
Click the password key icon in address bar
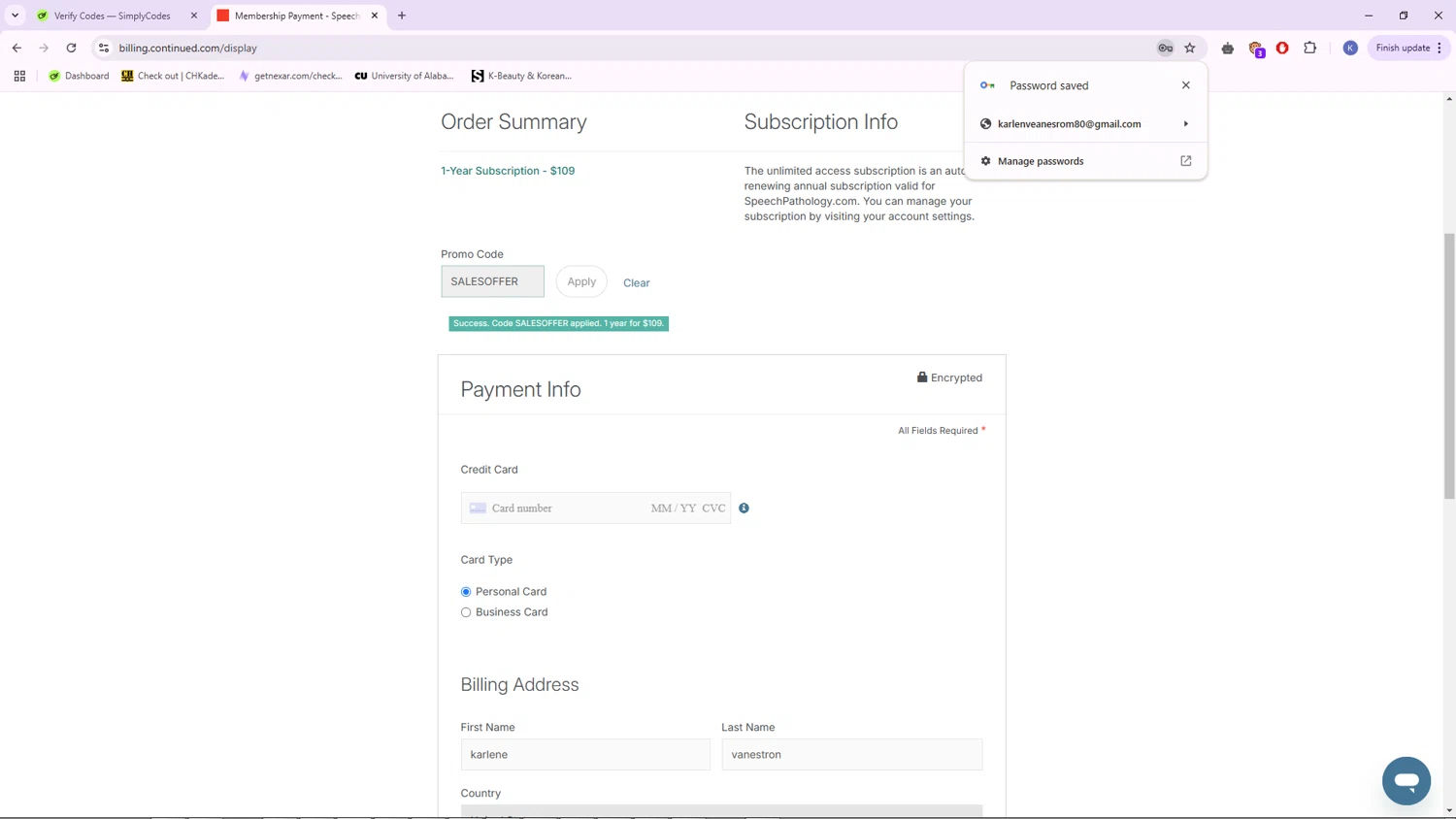(x=1165, y=48)
